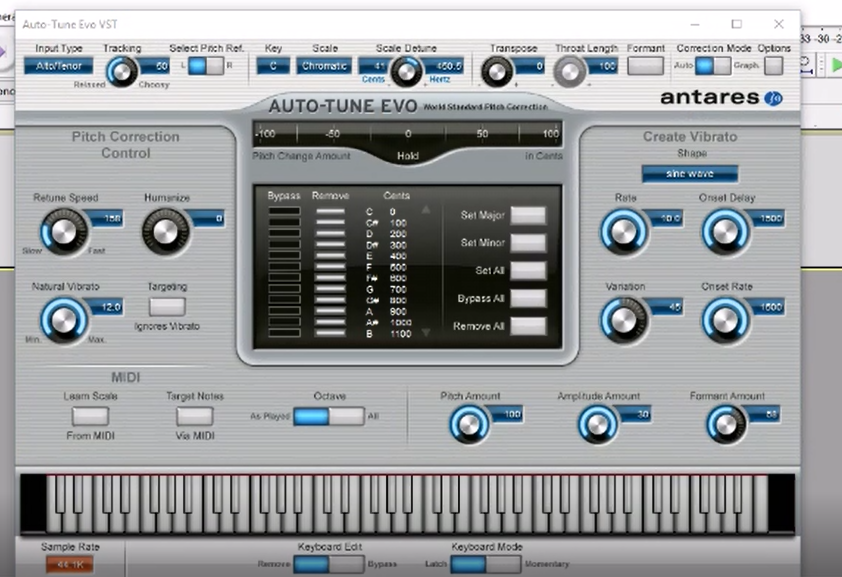842x577 pixels.
Task: Open the Input Type Alto/Tenor selector
Action: (x=58, y=66)
